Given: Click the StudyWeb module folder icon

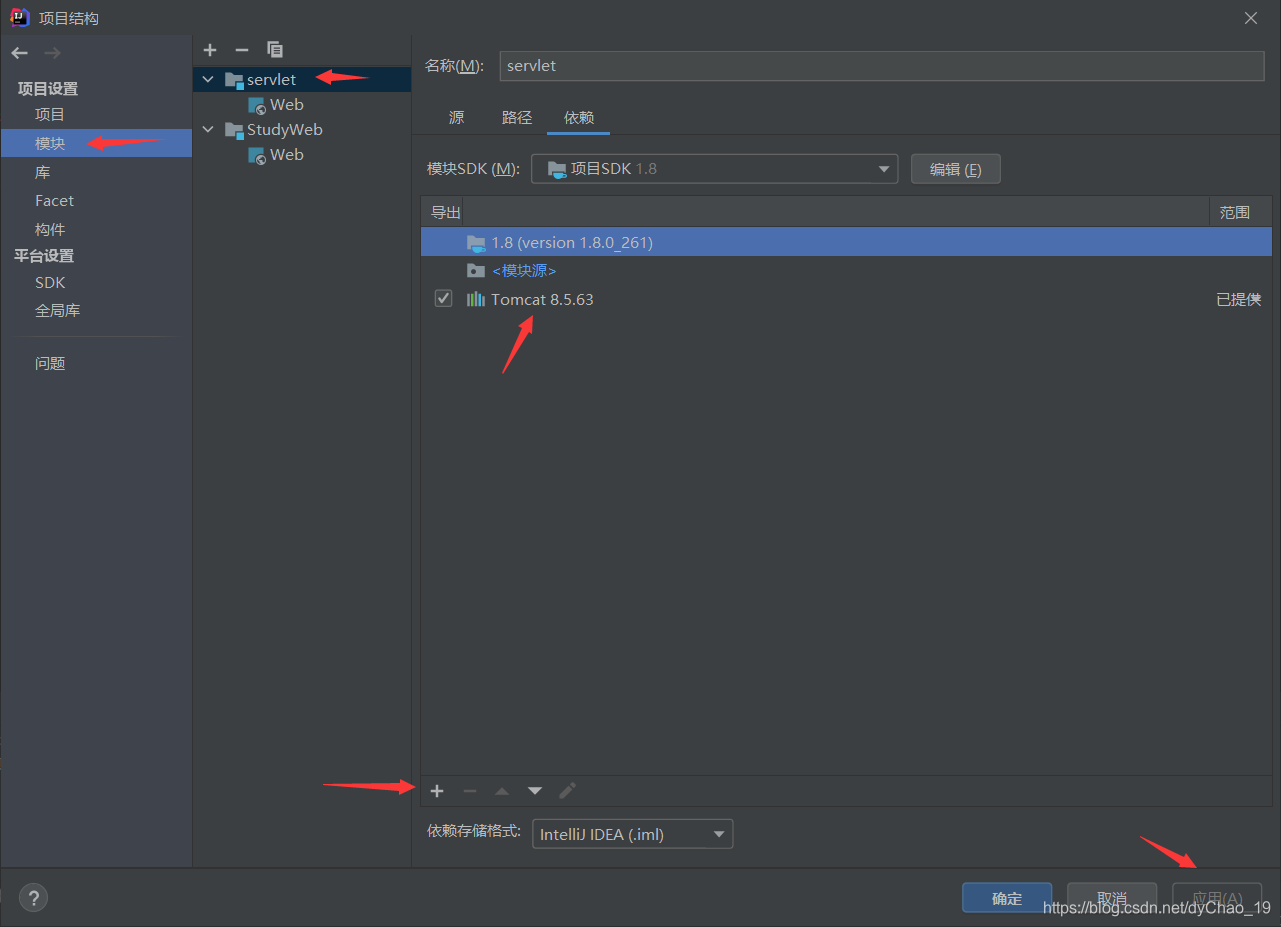Looking at the screenshot, I should click(x=234, y=130).
